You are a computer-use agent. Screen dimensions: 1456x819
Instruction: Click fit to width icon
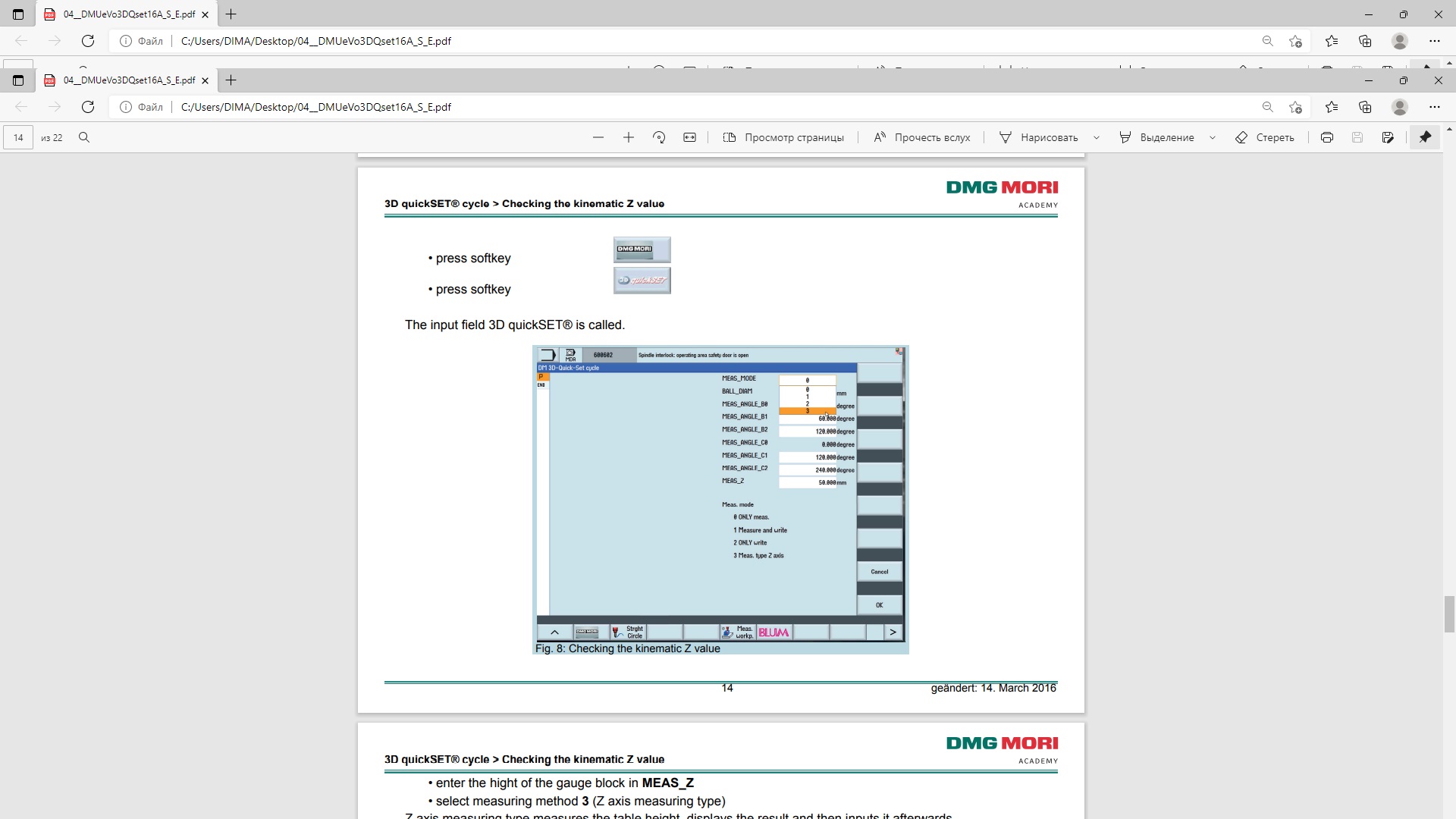pyautogui.click(x=689, y=137)
